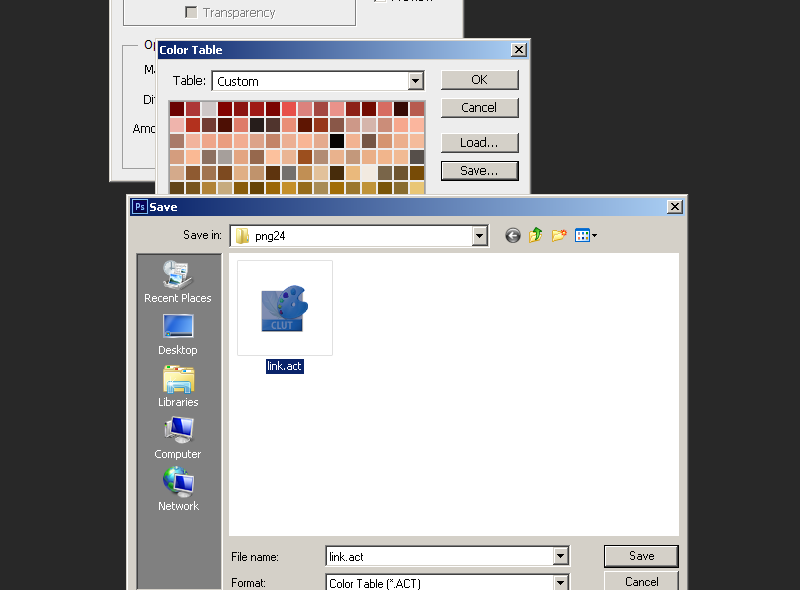
Task: Folder icon in Save in box
Action: pyautogui.click(x=242, y=236)
